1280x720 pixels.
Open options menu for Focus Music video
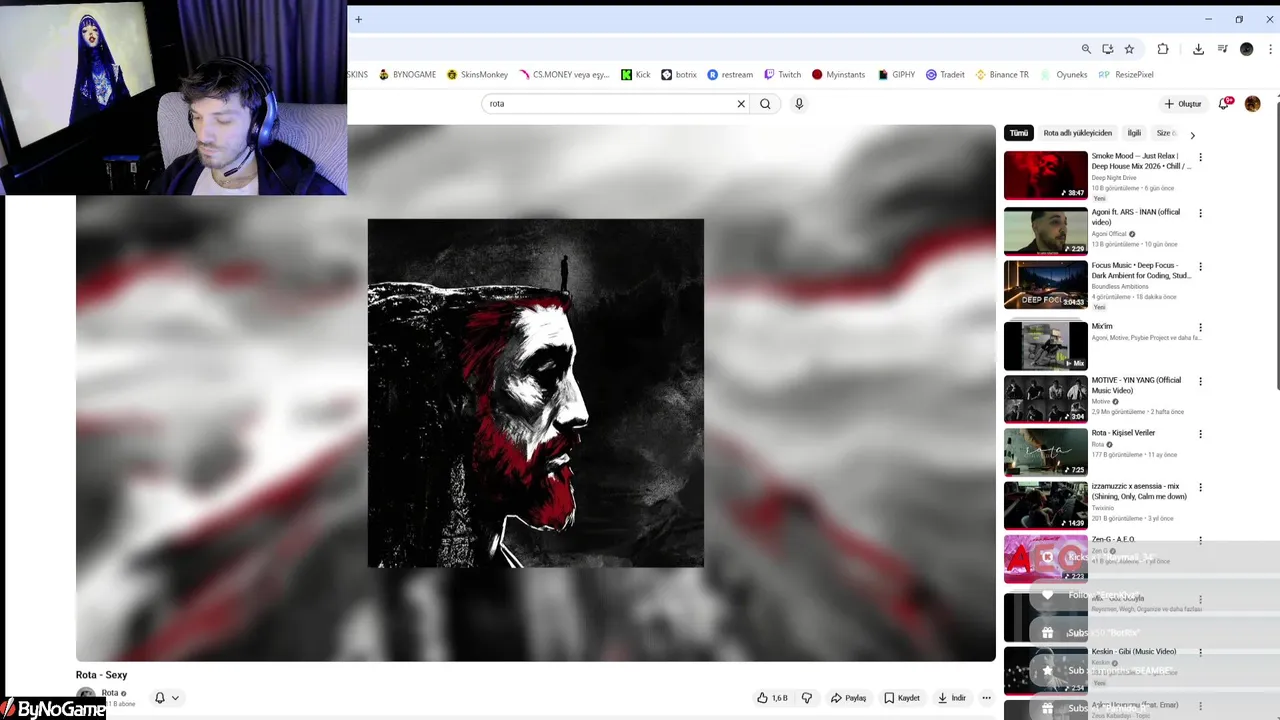coord(1200,267)
